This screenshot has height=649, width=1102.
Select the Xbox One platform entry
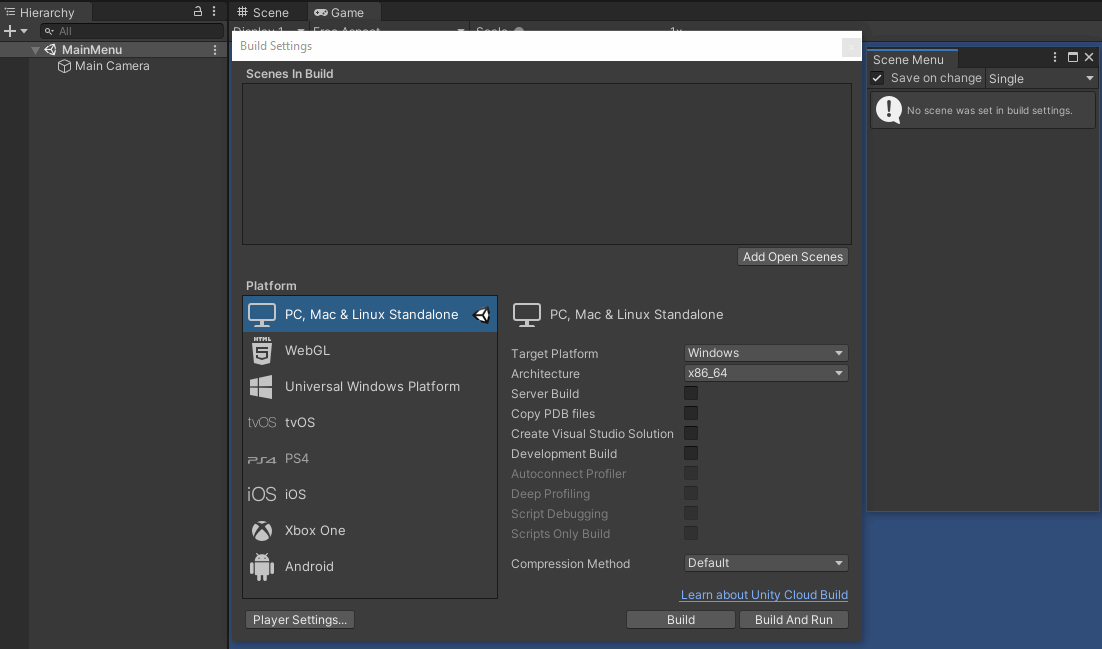[370, 531]
